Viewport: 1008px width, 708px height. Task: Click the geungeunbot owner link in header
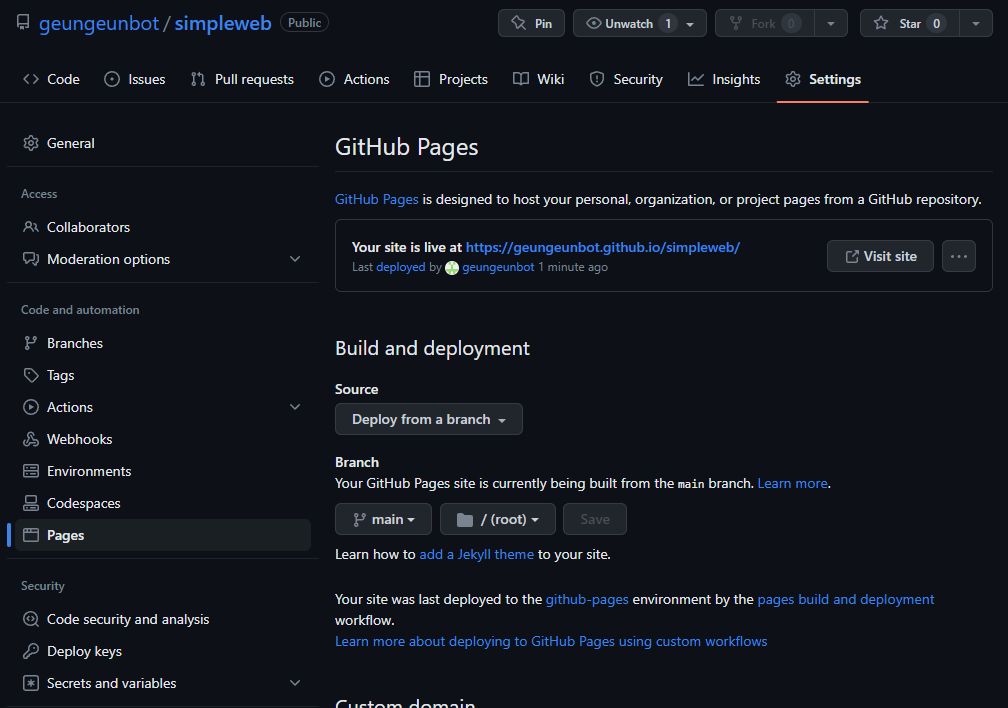point(99,23)
